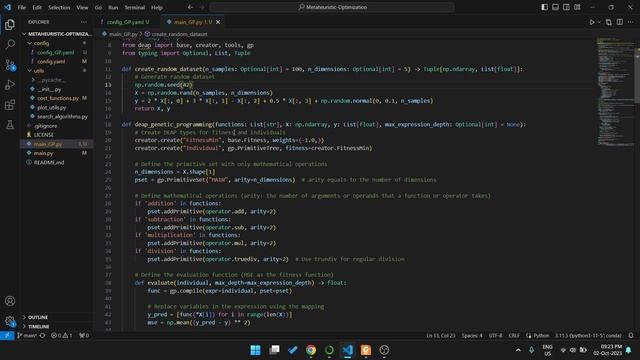Screen dimensions: 640x360
Task: Open the Edit menu
Action: click(37, 7)
